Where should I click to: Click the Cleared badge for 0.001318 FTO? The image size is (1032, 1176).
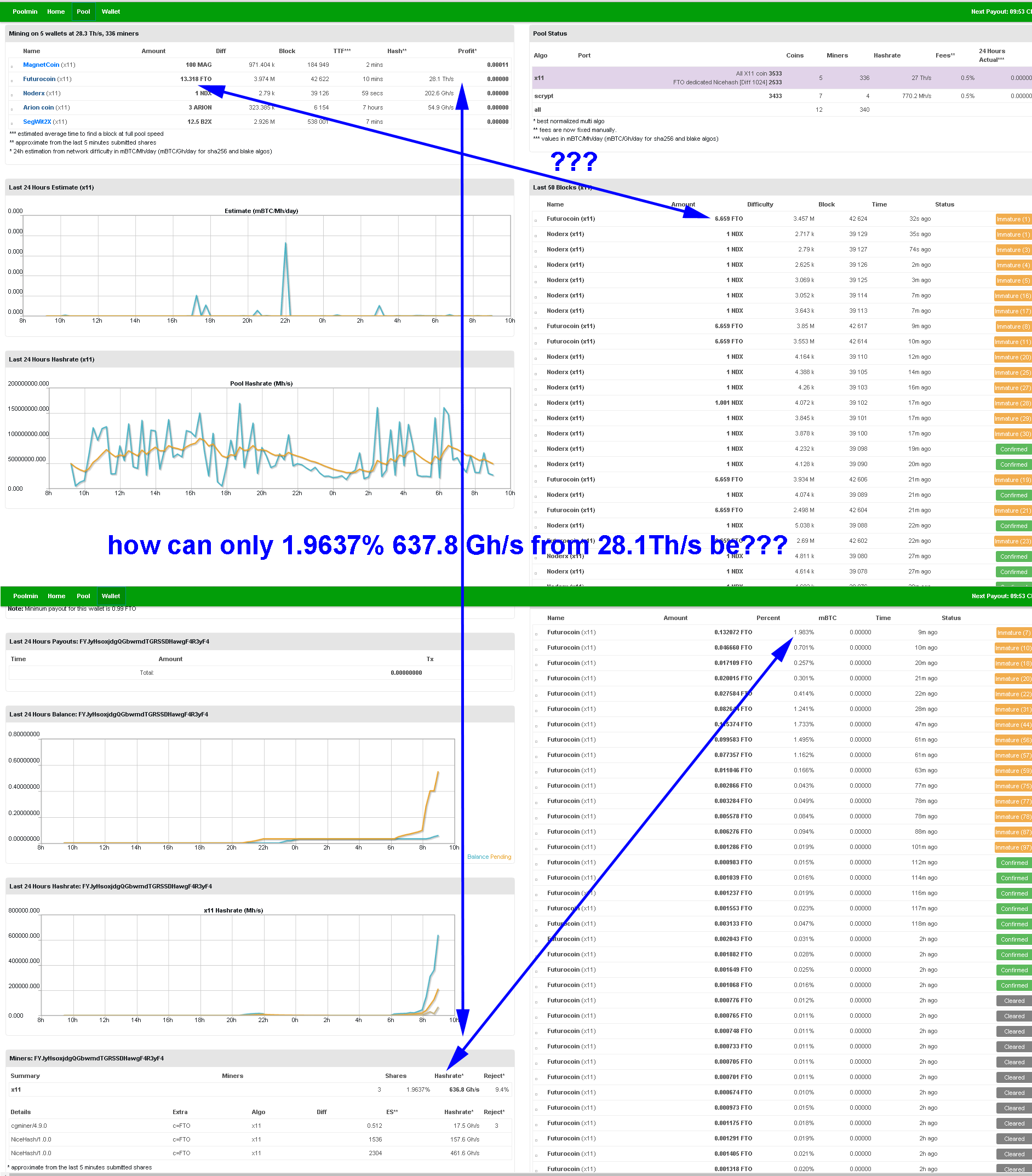[x=1014, y=1169]
